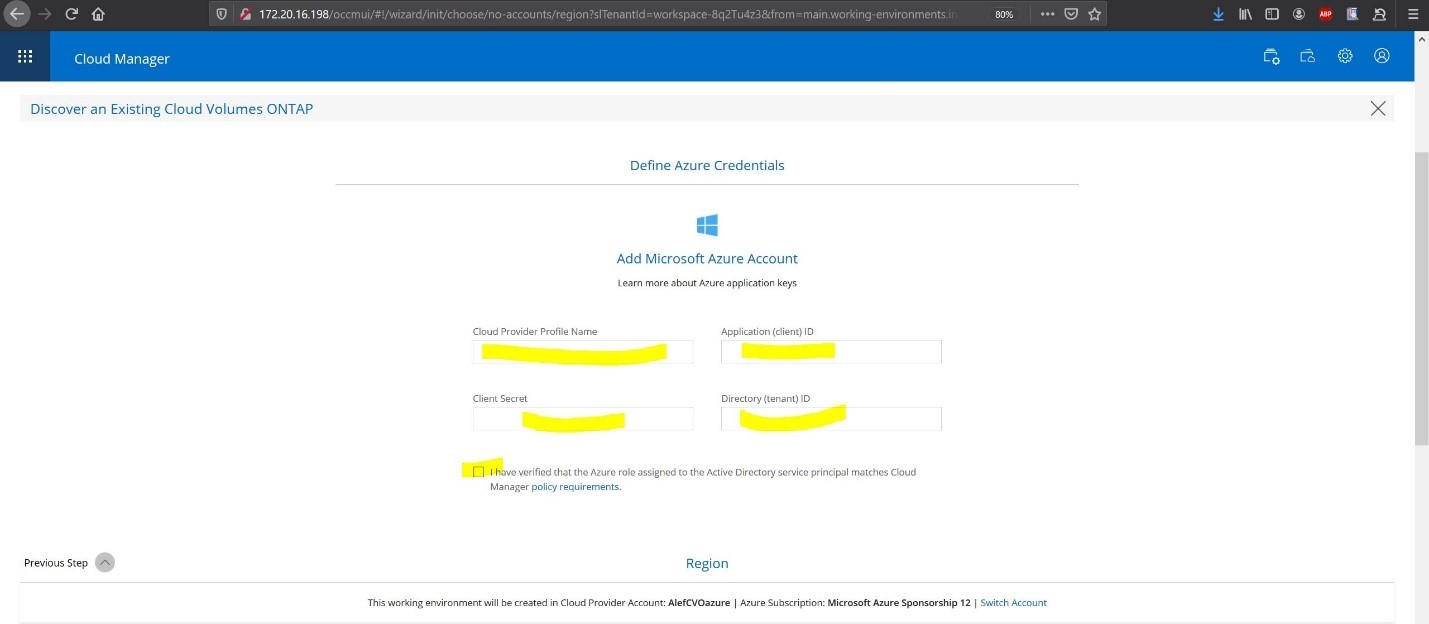
Task: Open the page actions three-dot menu
Action: click(1047, 15)
